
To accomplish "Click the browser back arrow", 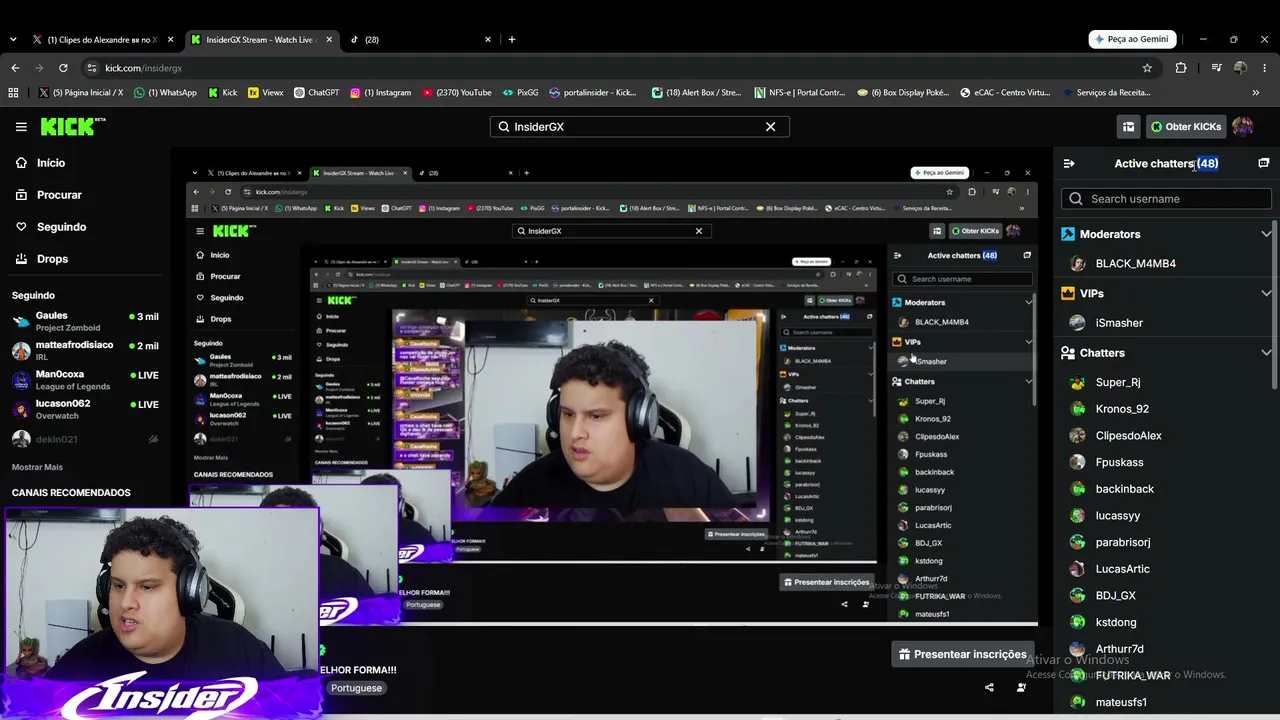I will pyautogui.click(x=15, y=68).
